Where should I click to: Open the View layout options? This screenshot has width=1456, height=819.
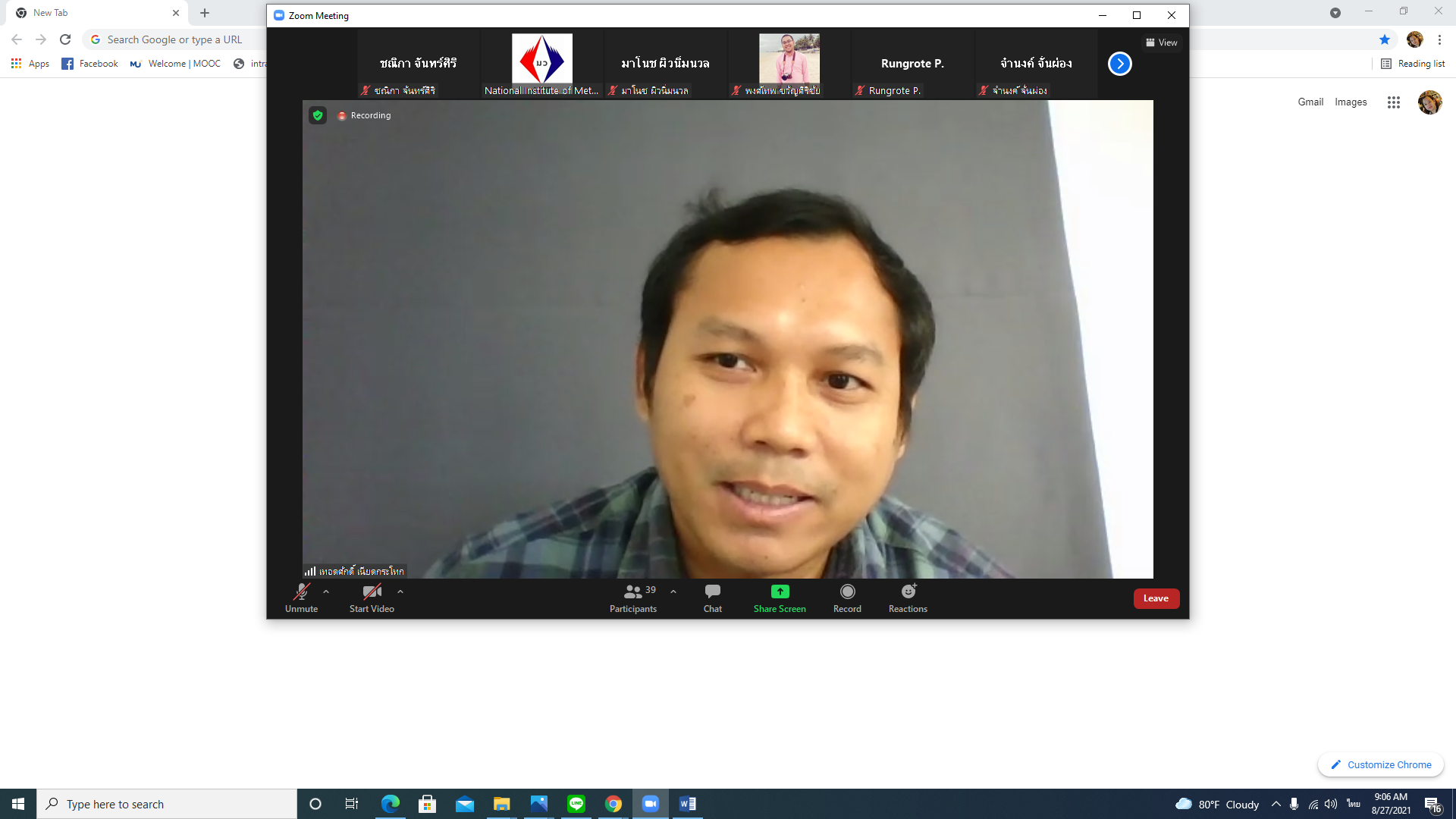[1162, 42]
